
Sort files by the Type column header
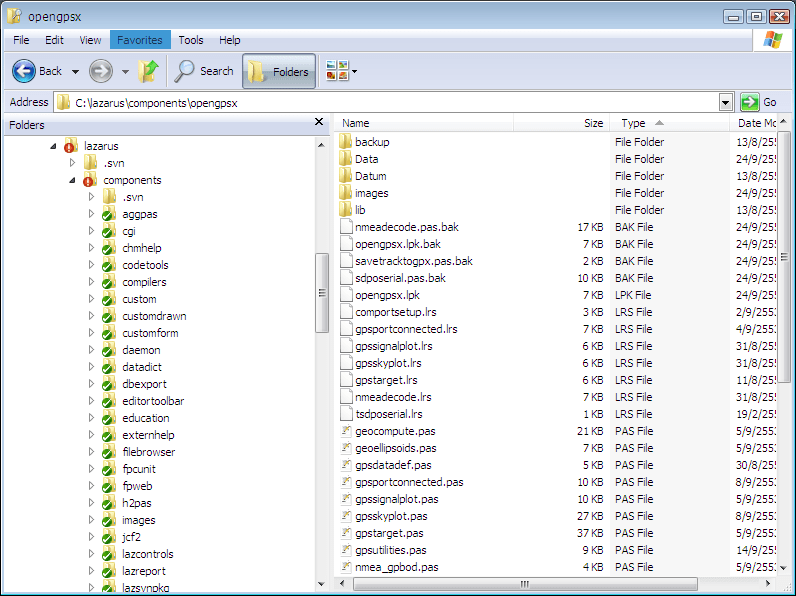[670, 123]
